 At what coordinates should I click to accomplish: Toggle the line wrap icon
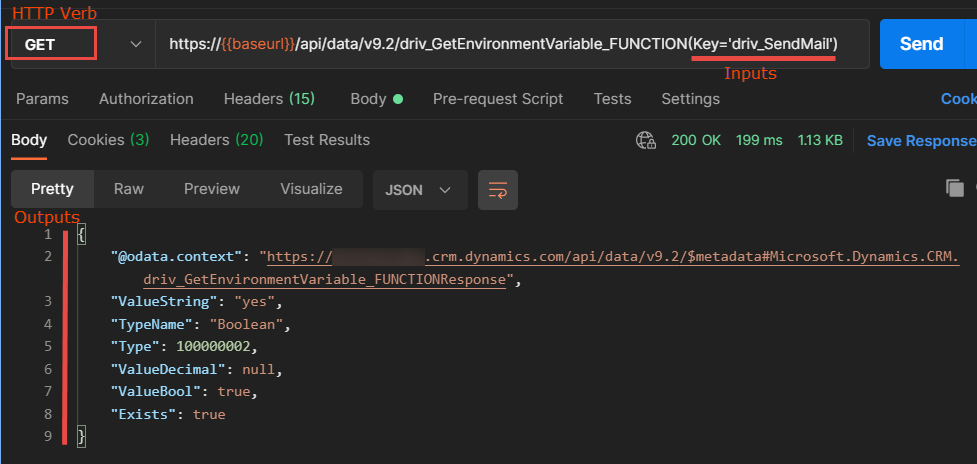click(x=498, y=190)
